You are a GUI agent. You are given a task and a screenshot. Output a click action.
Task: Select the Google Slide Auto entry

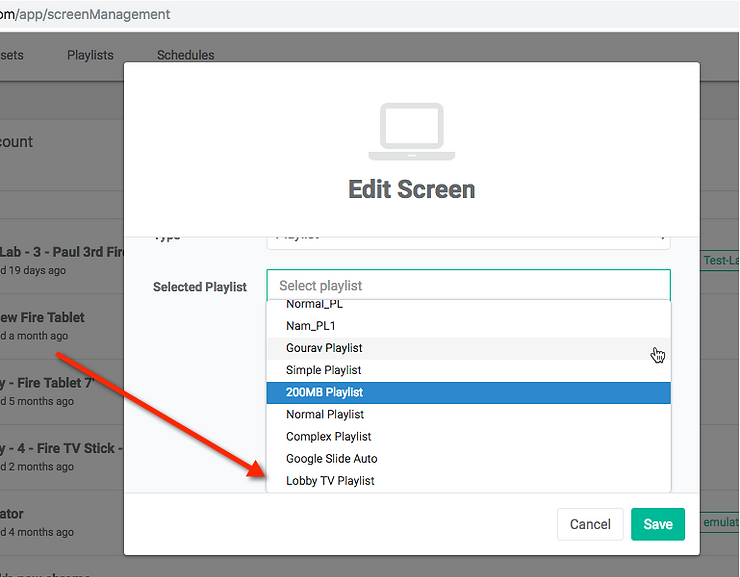click(x=468, y=459)
